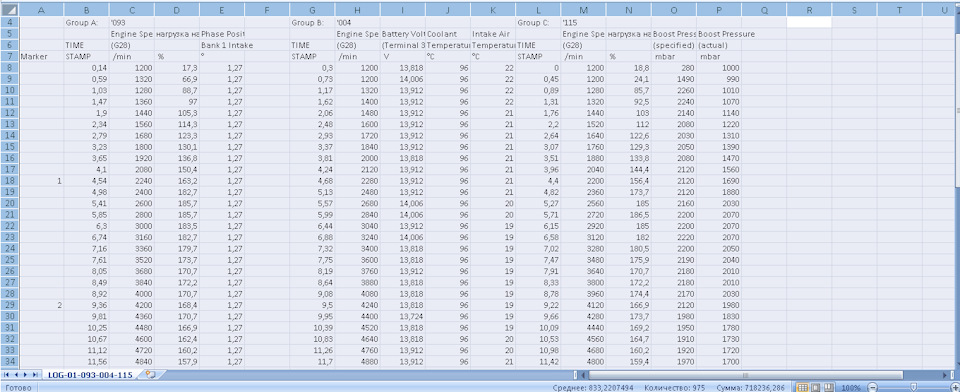Select column L header
Viewport: 960px width, 392px height.
(x=538, y=10)
